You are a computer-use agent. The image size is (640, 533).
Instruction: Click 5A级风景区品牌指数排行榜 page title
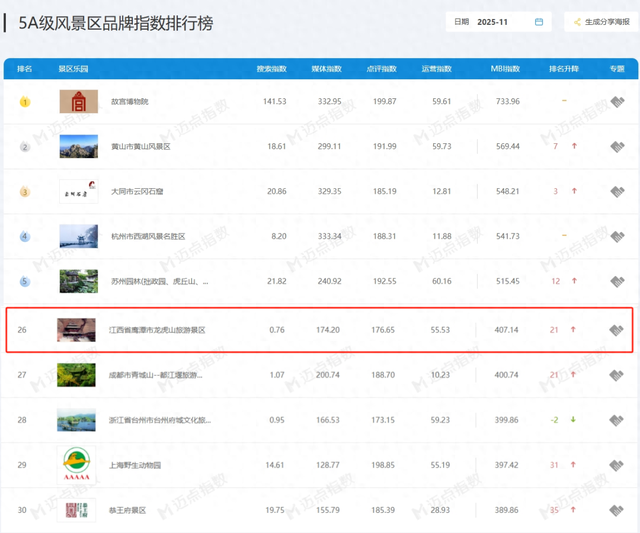coord(116,23)
